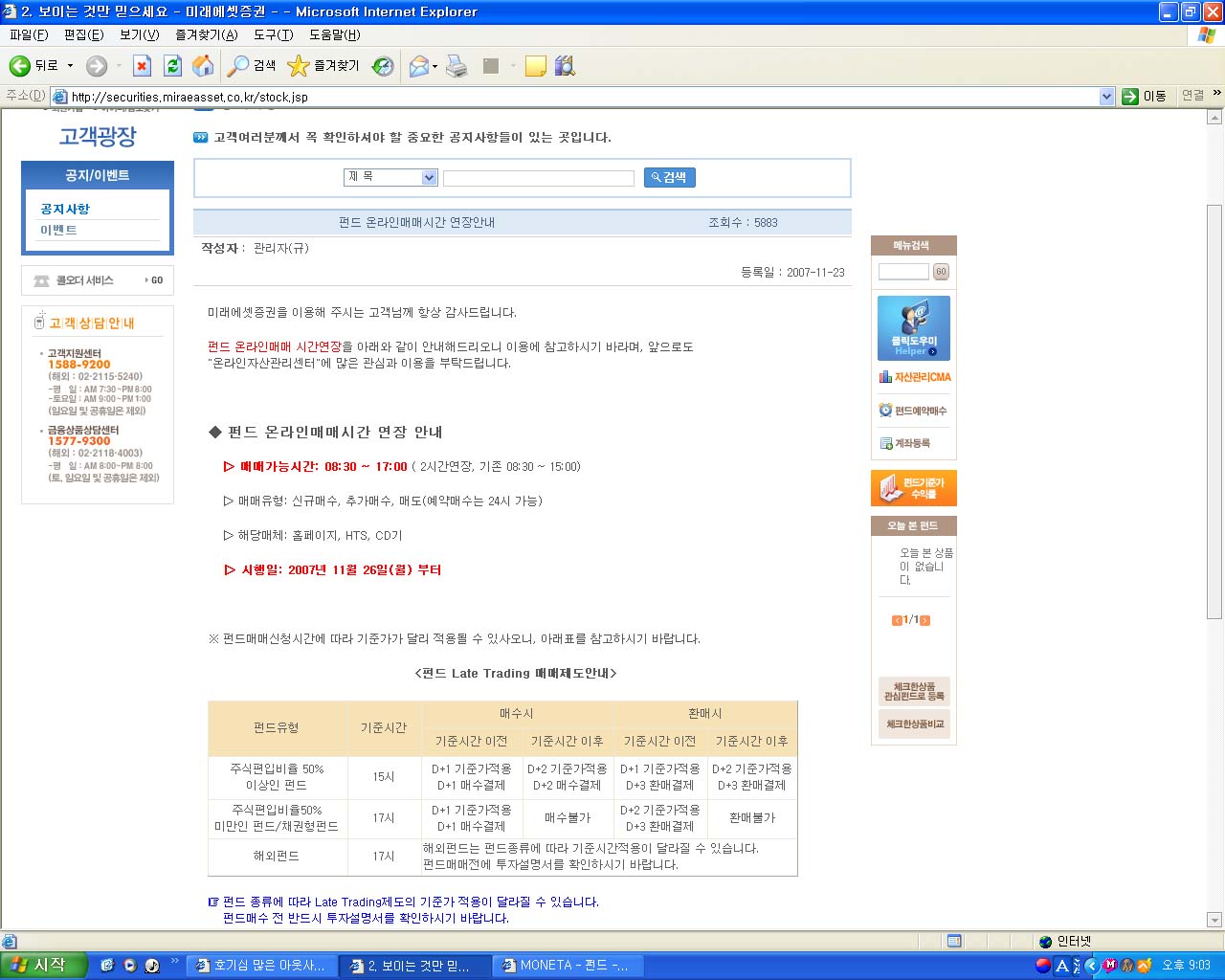Screen dimensions: 1225x980
Task: Open the 편집(E) menu
Action: [84, 34]
